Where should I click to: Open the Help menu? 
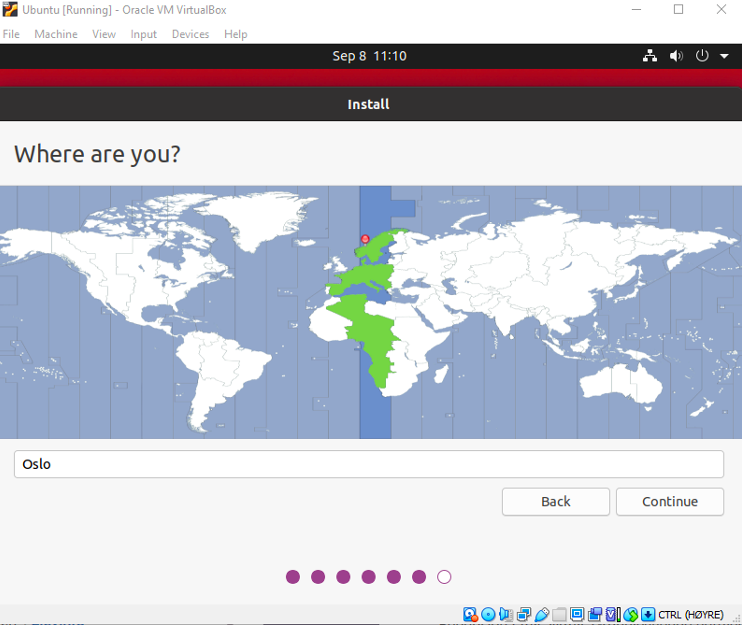point(236,34)
